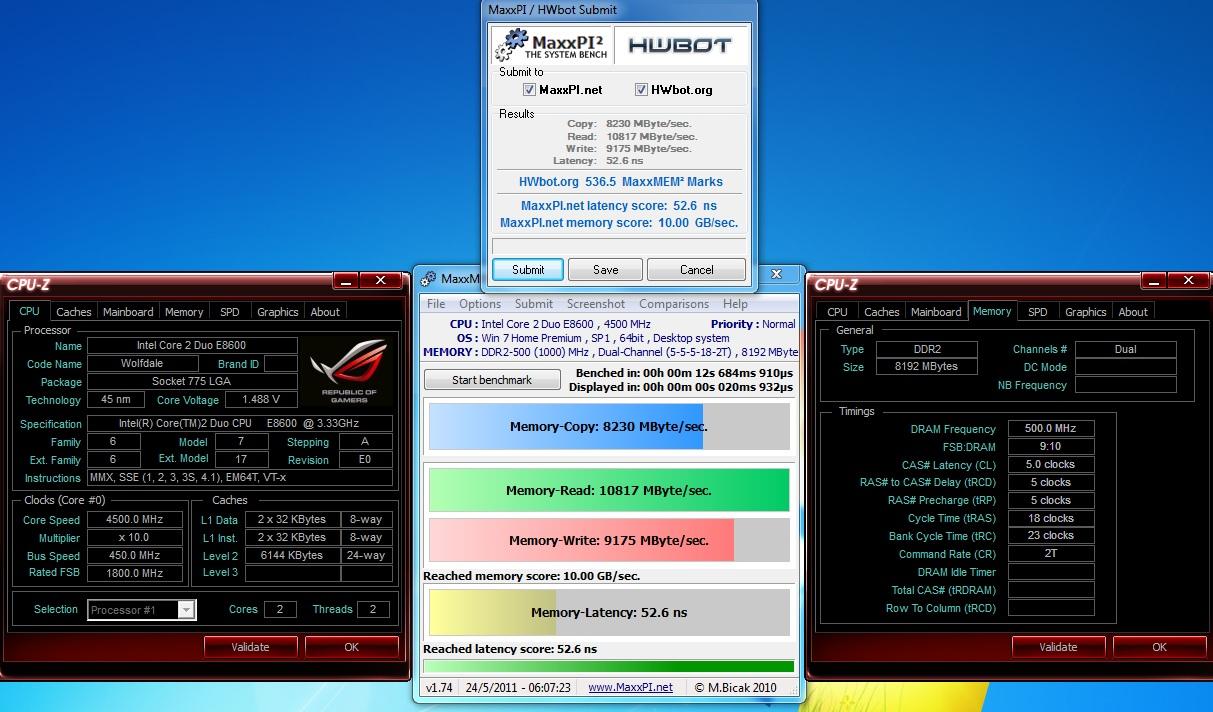This screenshot has width=1213, height=712.
Task: Minimize the left CPU-Z window
Action: [345, 282]
